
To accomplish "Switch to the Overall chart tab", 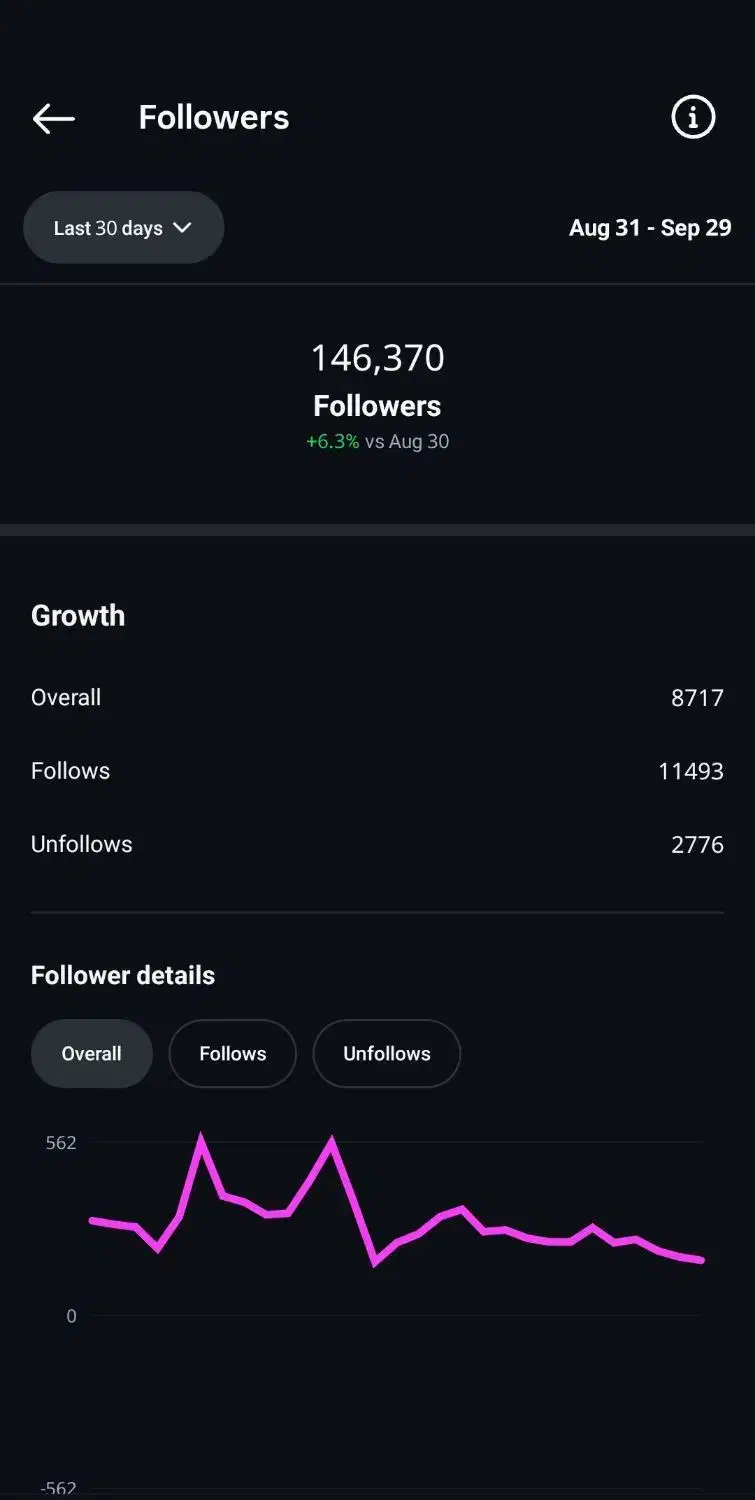I will pyautogui.click(x=92, y=1054).
